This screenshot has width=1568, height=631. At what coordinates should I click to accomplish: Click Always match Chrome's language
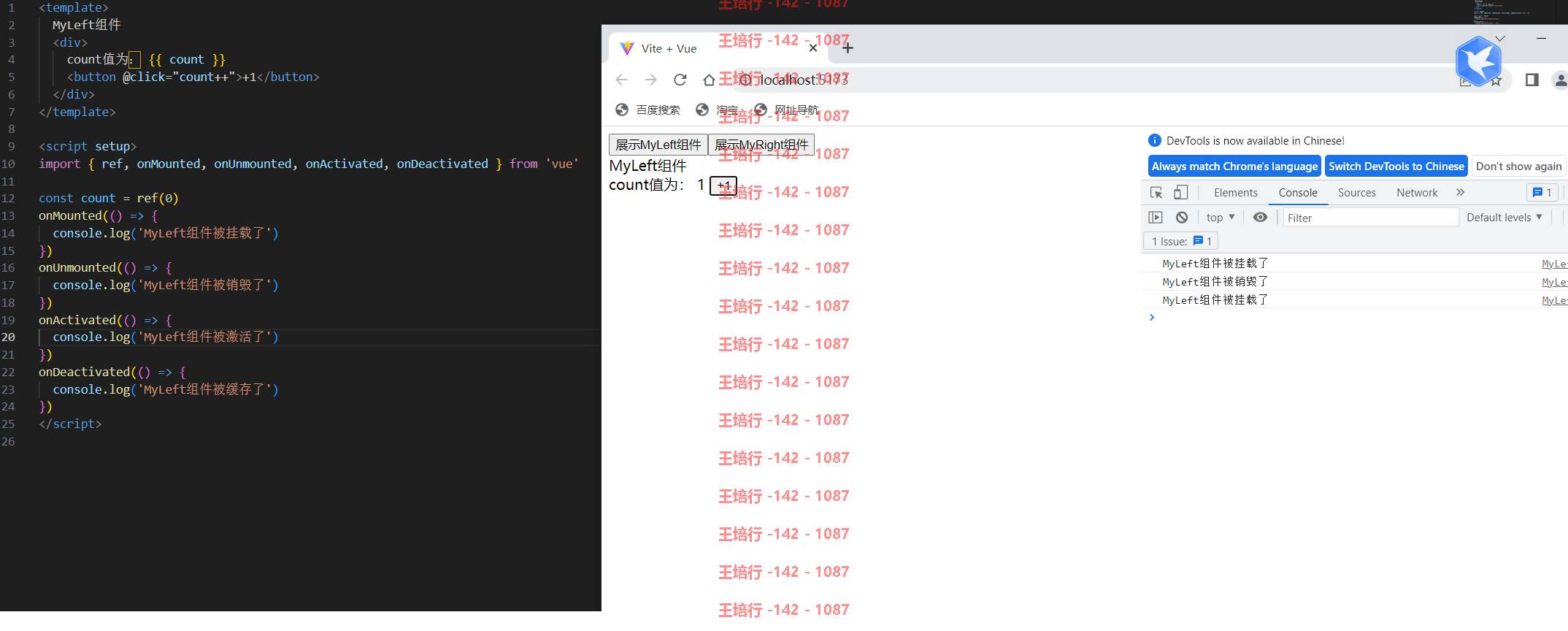tap(1234, 167)
